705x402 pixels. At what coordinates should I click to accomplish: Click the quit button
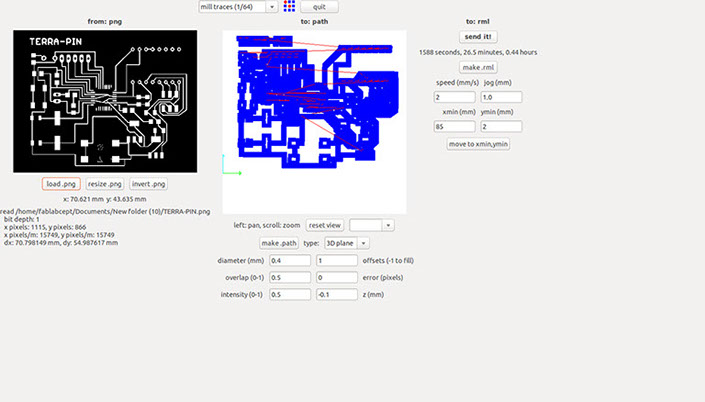tap(319, 7)
